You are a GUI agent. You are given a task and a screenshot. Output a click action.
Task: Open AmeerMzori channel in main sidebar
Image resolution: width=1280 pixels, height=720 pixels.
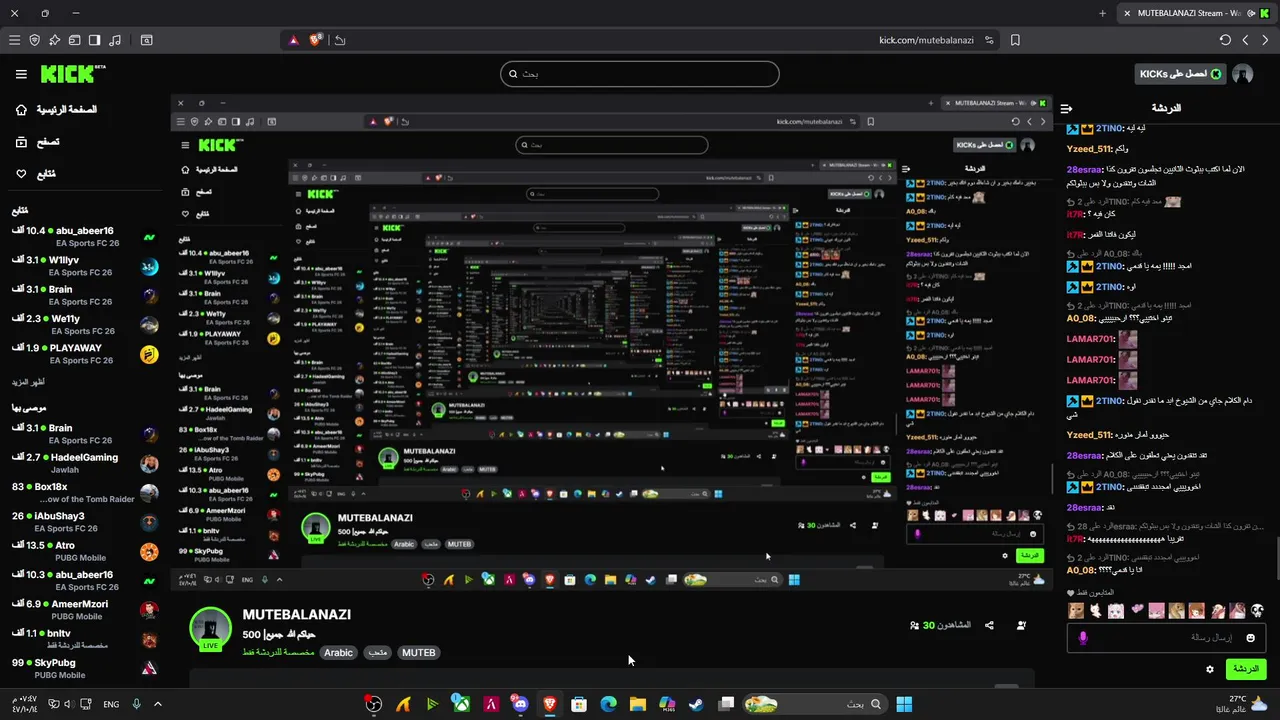tap(85, 610)
